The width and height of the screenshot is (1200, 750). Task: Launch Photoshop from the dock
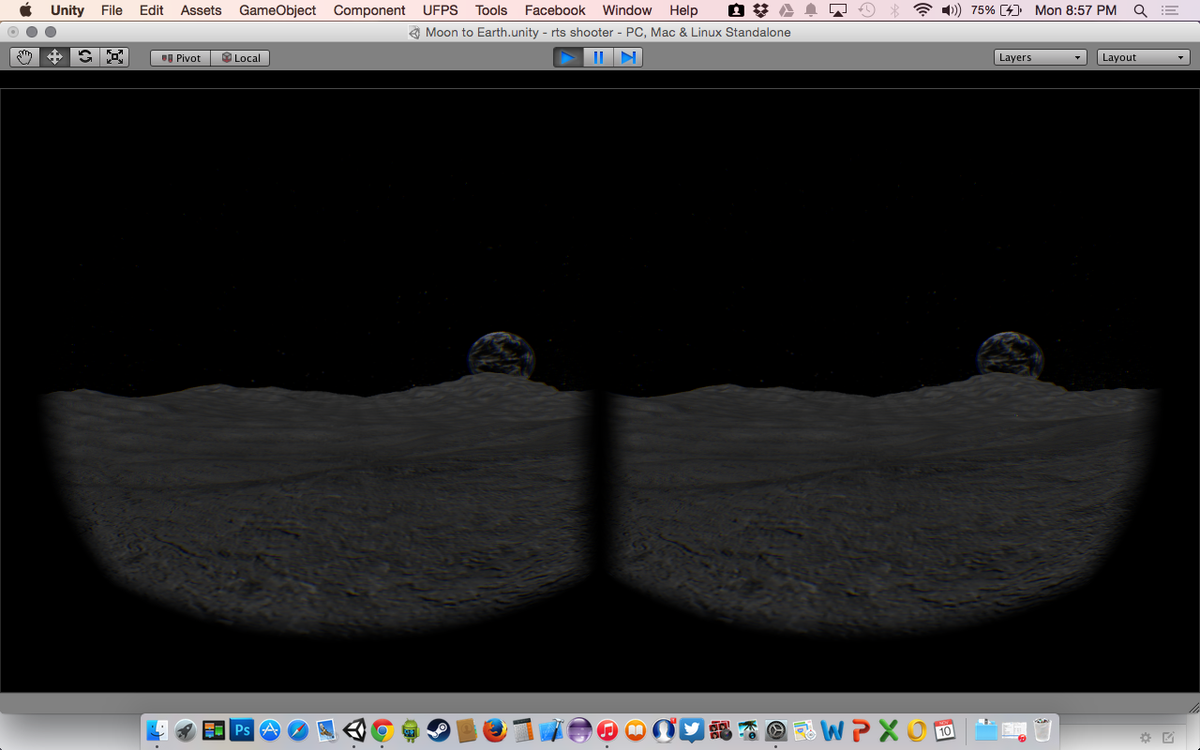click(242, 731)
